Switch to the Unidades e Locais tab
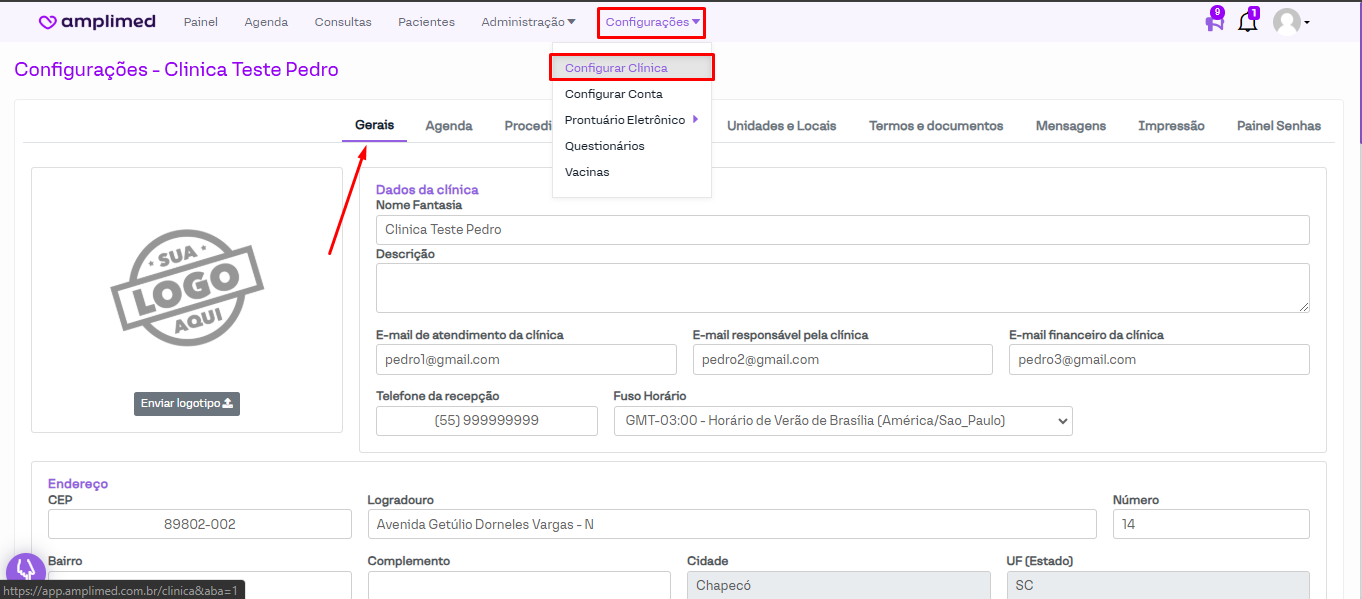This screenshot has width=1362, height=599. tap(781, 126)
